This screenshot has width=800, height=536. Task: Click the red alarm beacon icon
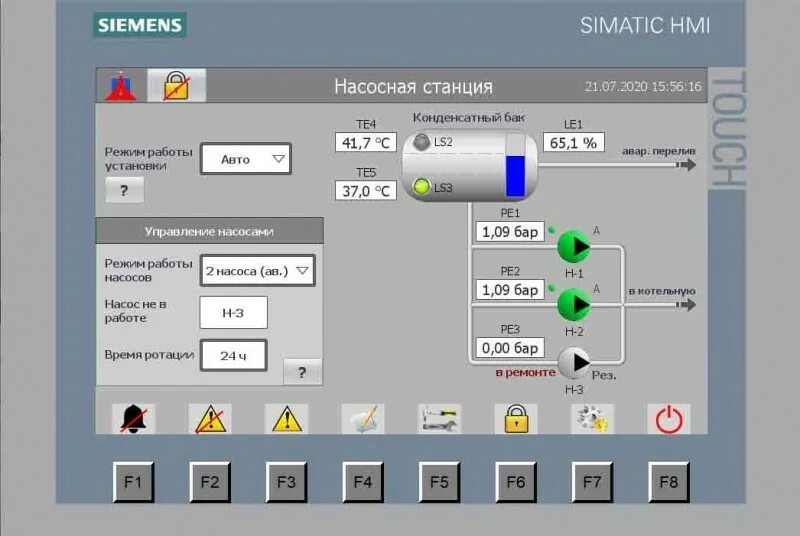[121, 86]
